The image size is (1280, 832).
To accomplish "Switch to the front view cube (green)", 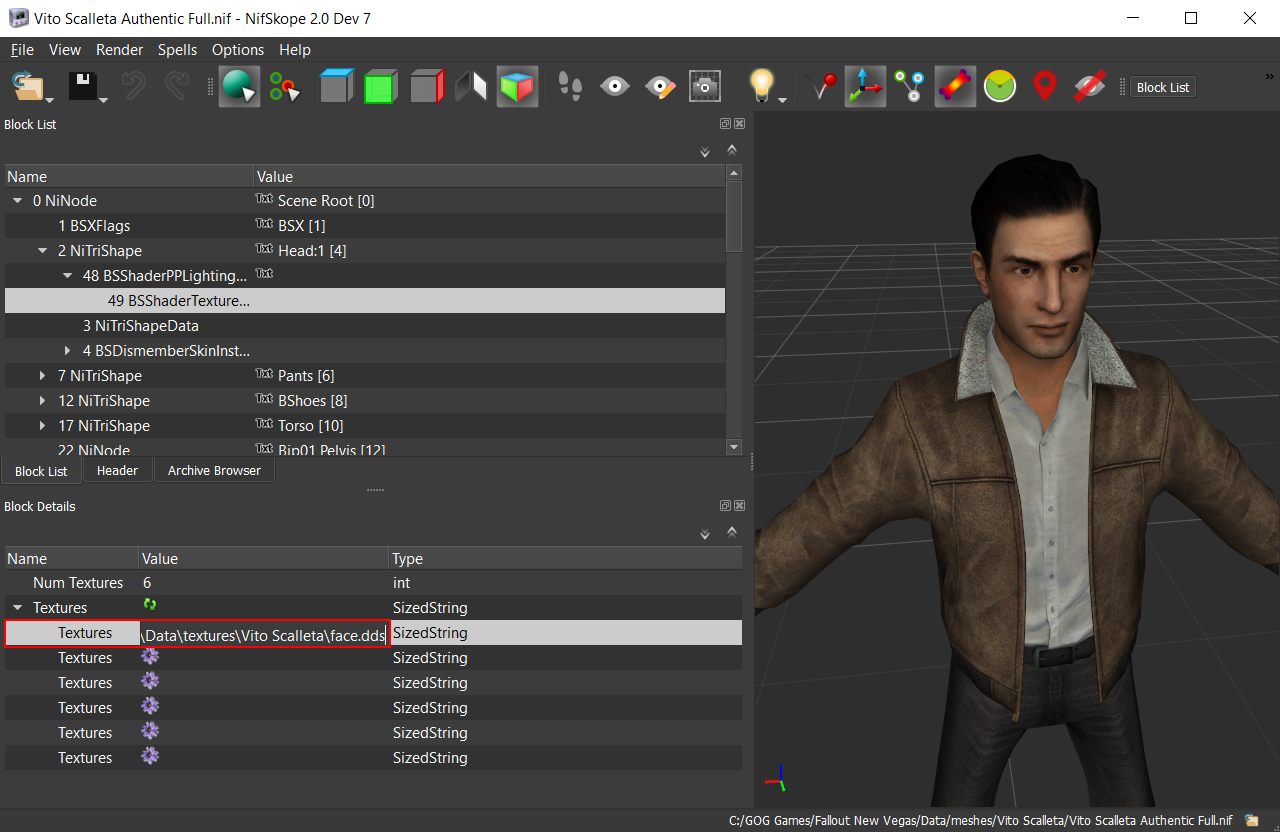I will [381, 87].
